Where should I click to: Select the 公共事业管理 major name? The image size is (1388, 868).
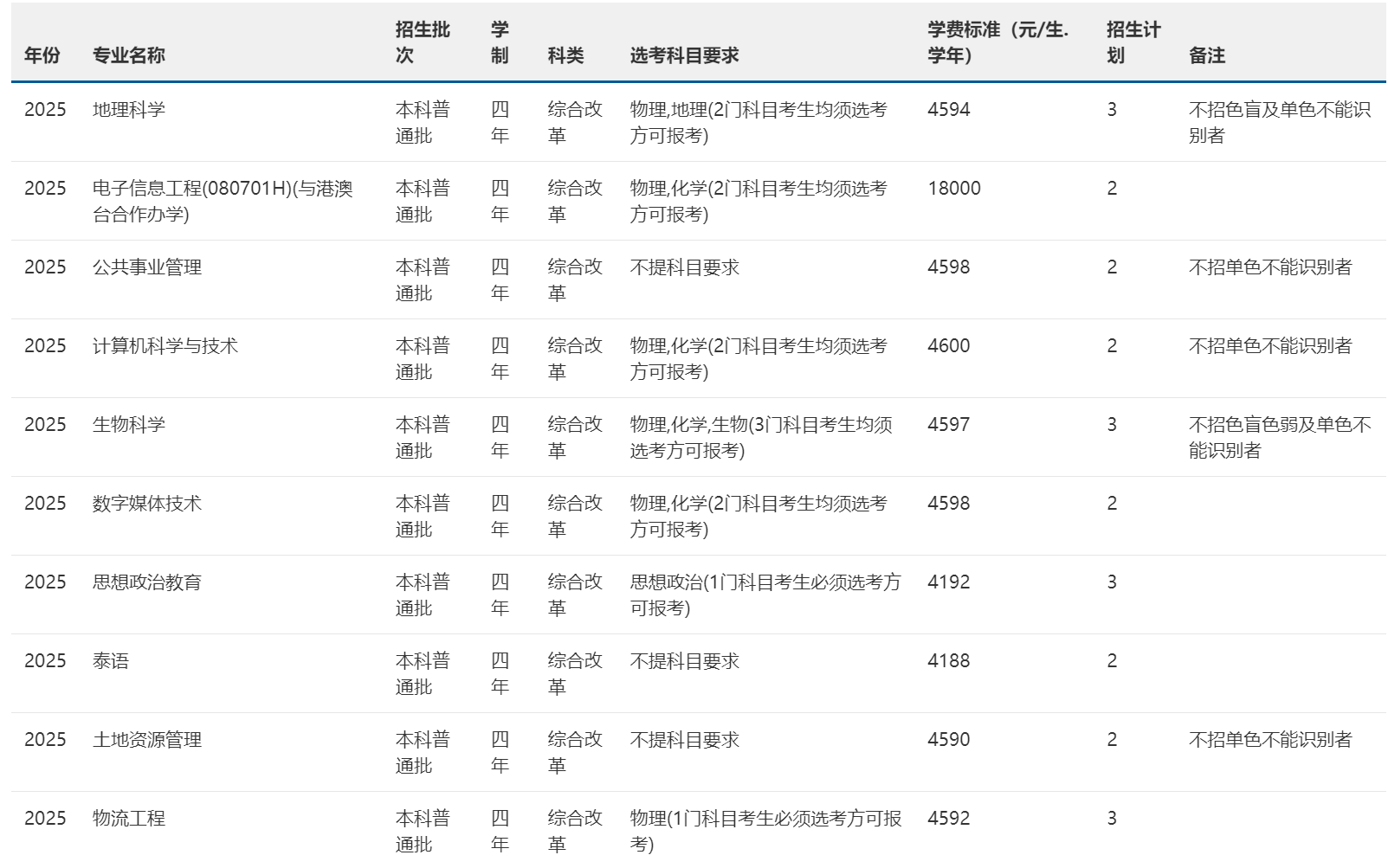pos(146,267)
